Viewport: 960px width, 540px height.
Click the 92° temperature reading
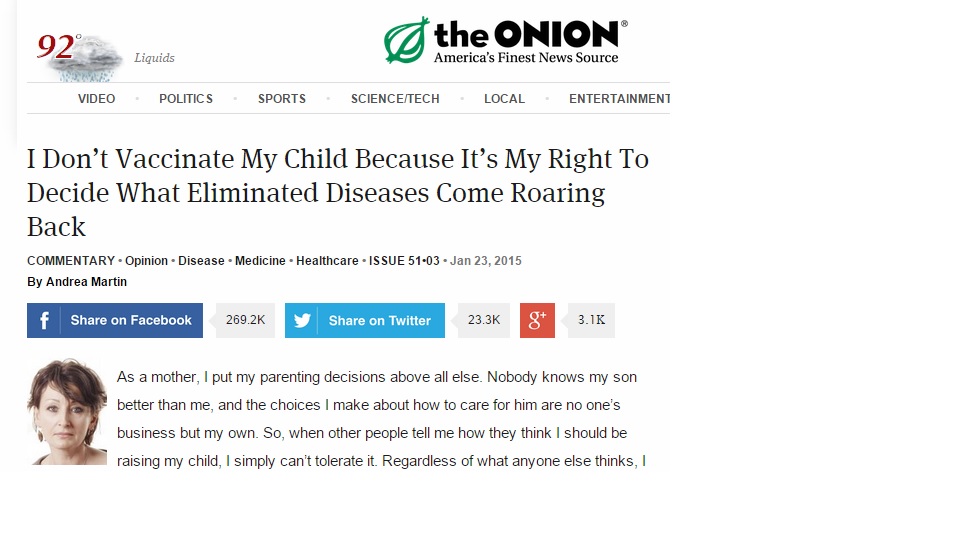pos(57,46)
